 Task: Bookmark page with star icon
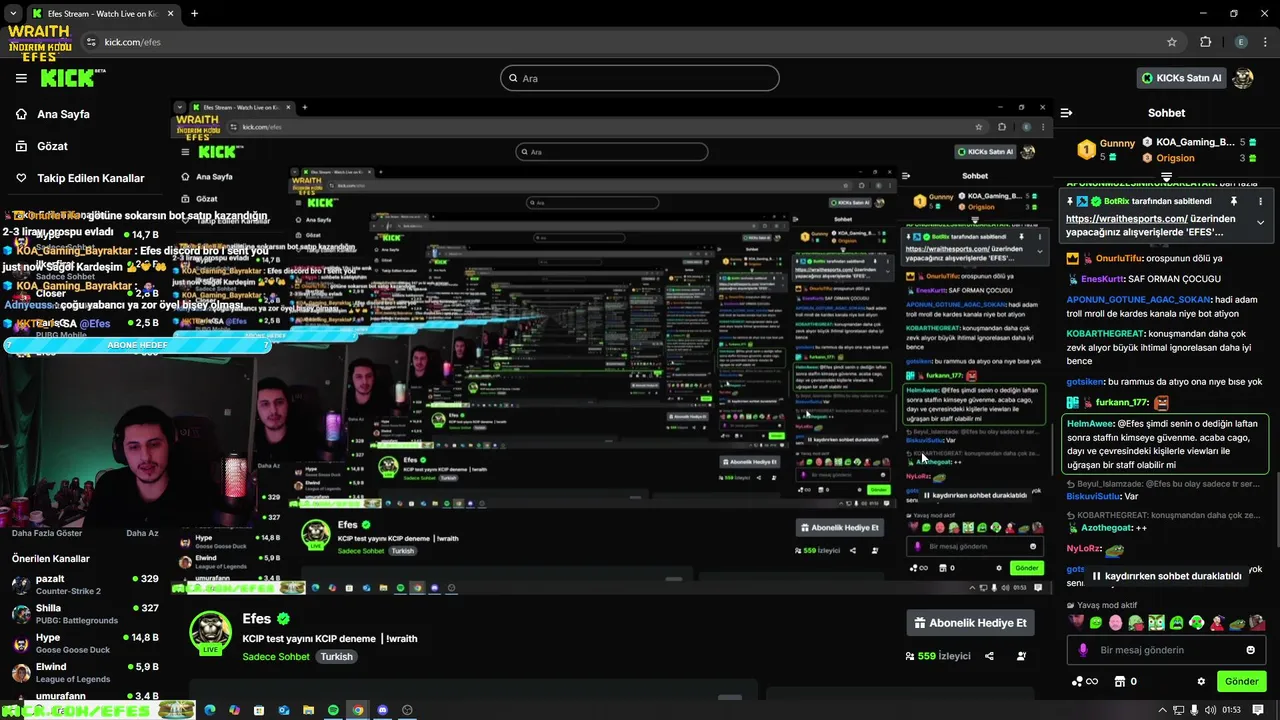coord(1172,42)
